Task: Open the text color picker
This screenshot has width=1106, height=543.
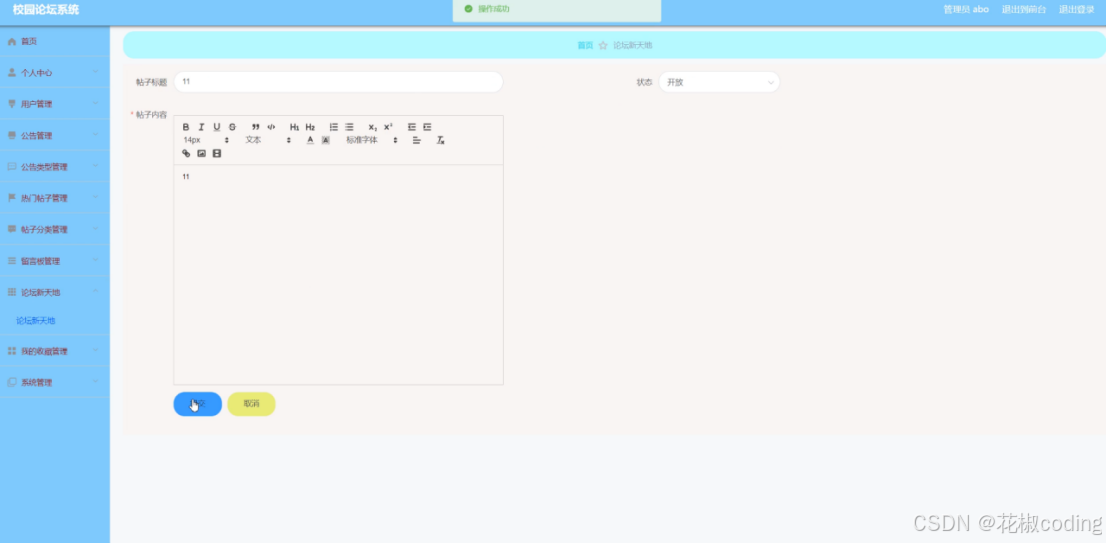Action: pyautogui.click(x=310, y=140)
